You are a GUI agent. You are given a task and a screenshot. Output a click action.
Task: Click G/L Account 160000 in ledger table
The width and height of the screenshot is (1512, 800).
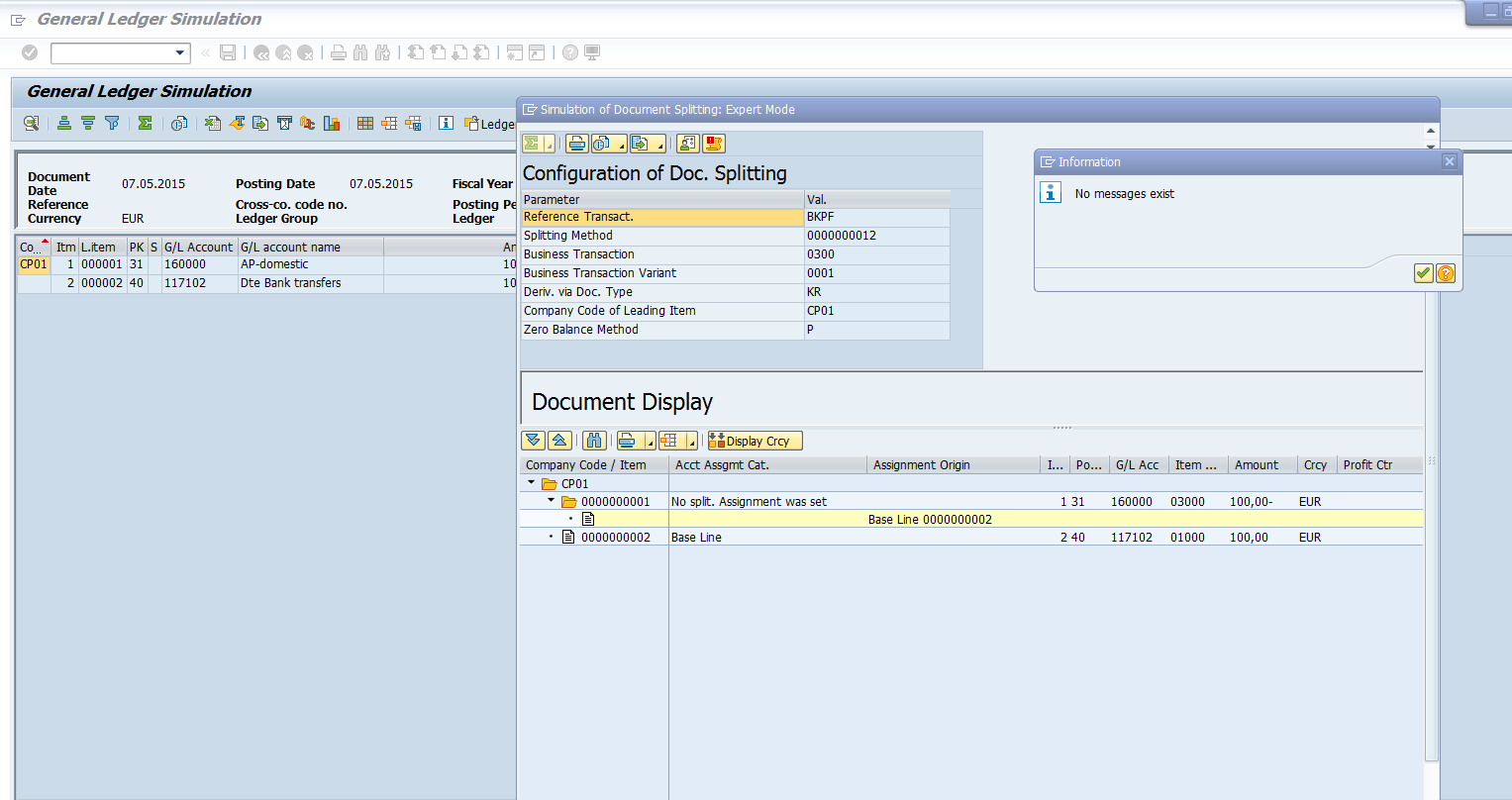point(199,264)
